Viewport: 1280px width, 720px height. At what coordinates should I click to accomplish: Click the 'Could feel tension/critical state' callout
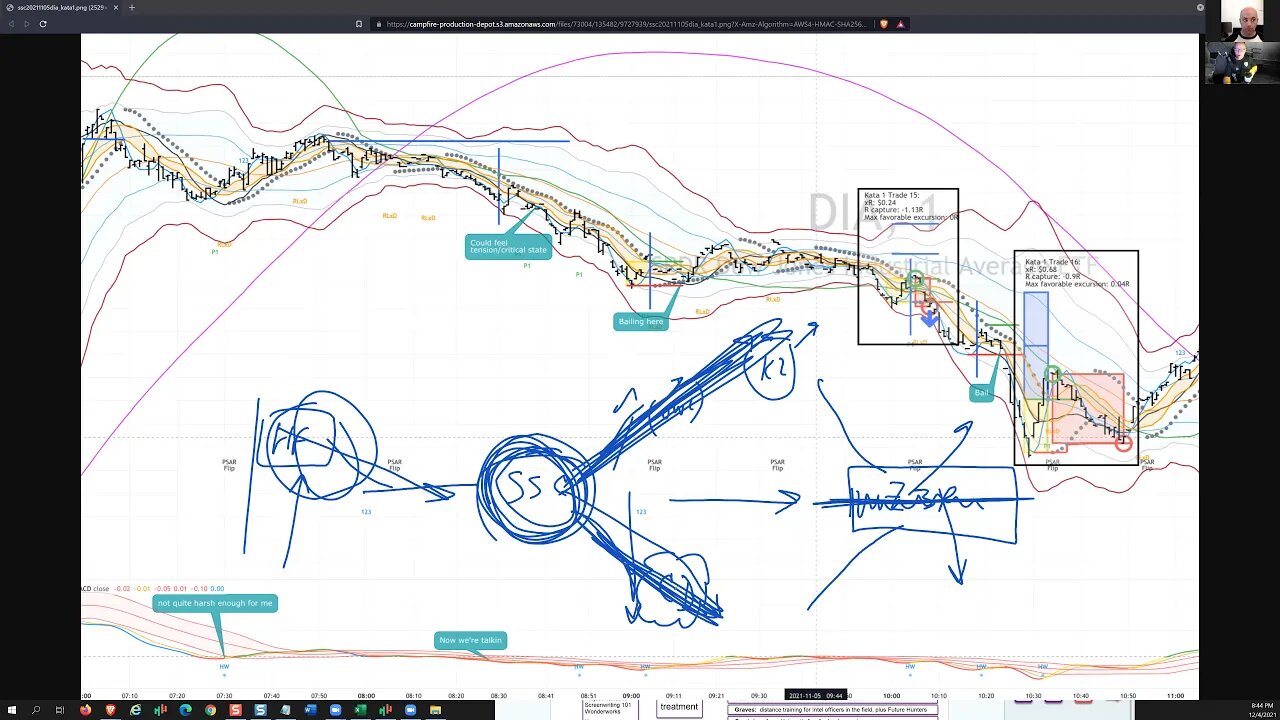tap(508, 246)
